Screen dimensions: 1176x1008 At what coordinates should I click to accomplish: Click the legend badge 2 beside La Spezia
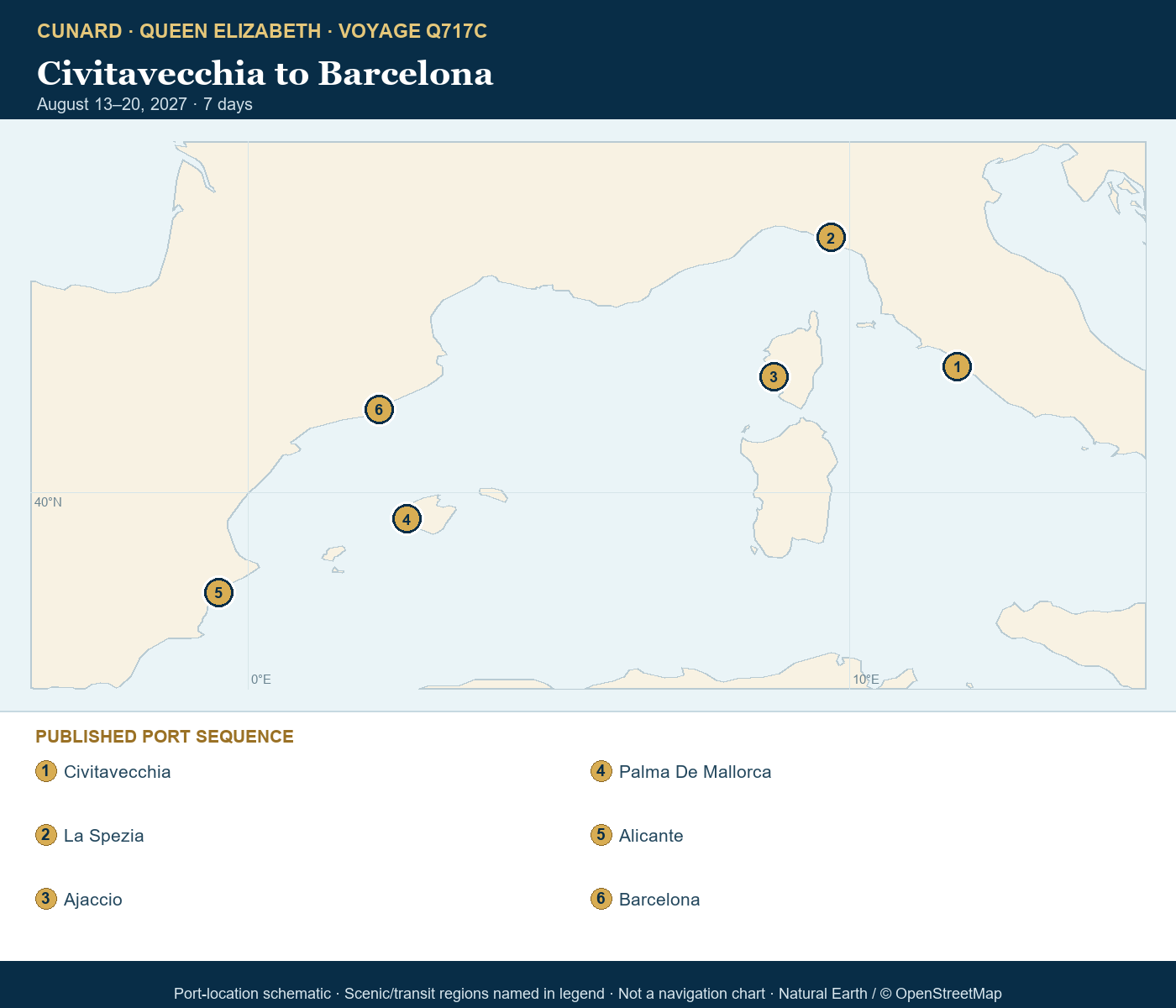click(x=46, y=835)
